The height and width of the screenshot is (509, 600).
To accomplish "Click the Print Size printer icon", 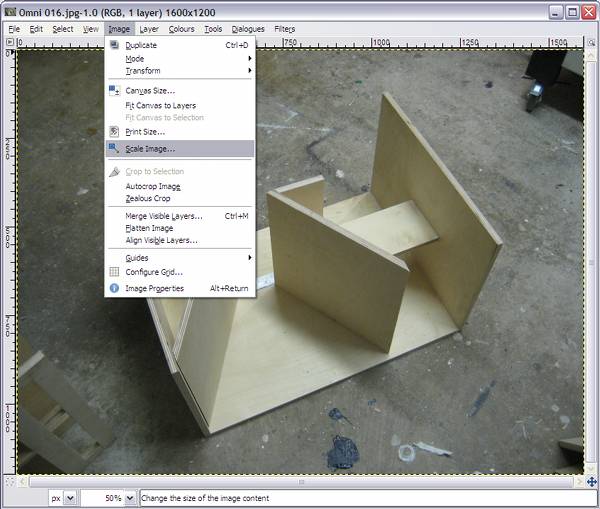I will pos(115,132).
